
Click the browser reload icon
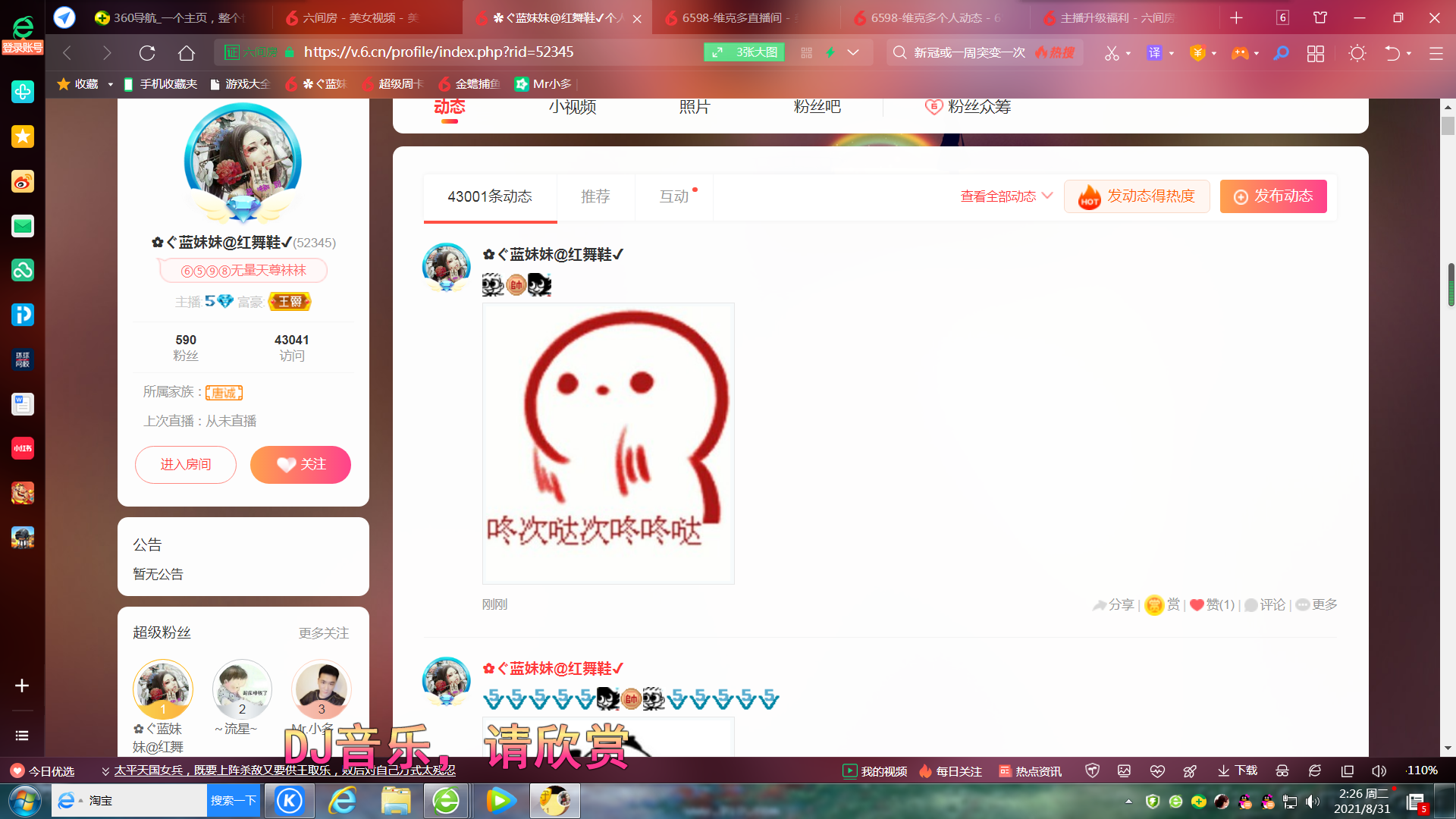147,53
